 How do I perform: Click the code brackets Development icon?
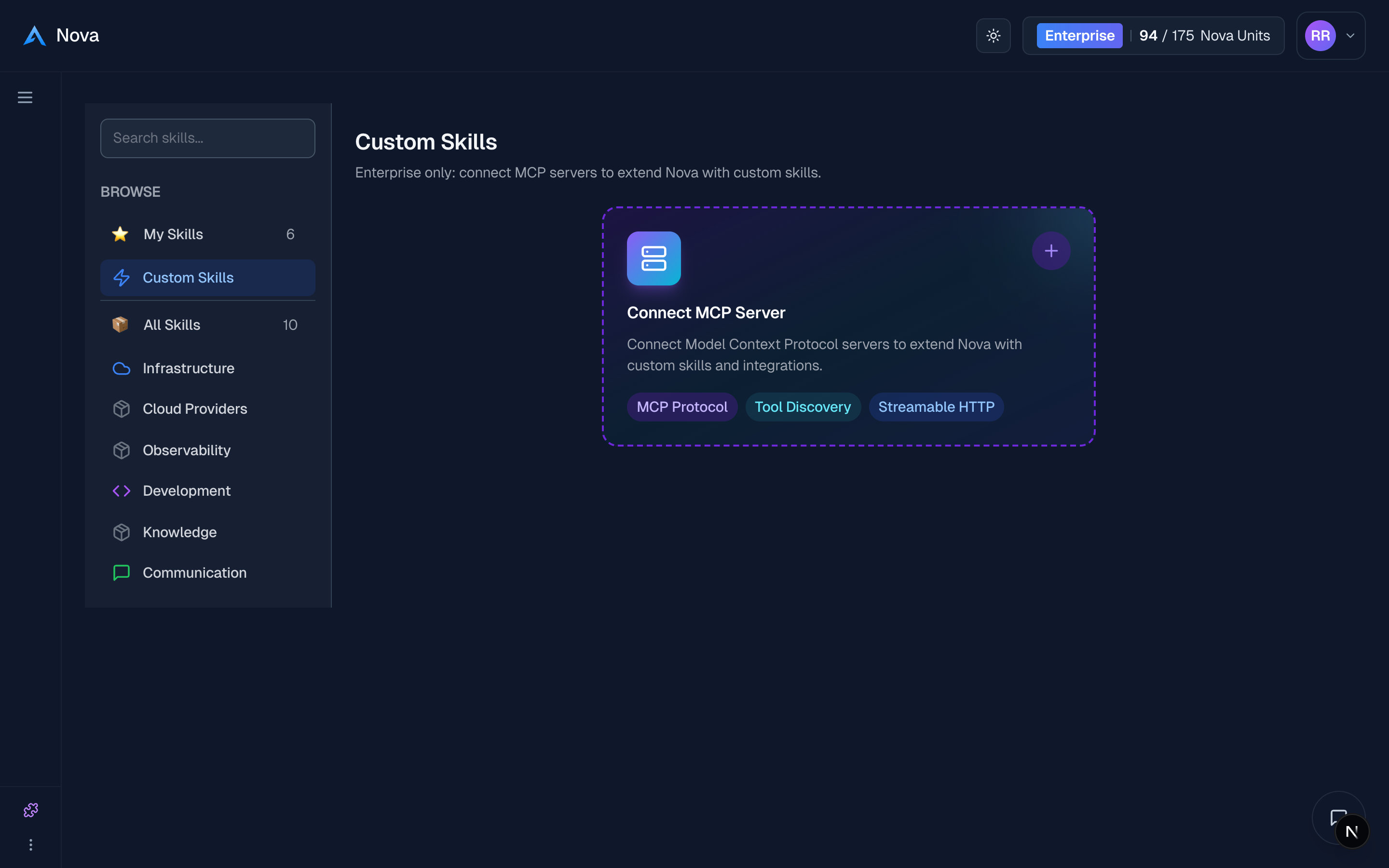(x=121, y=491)
